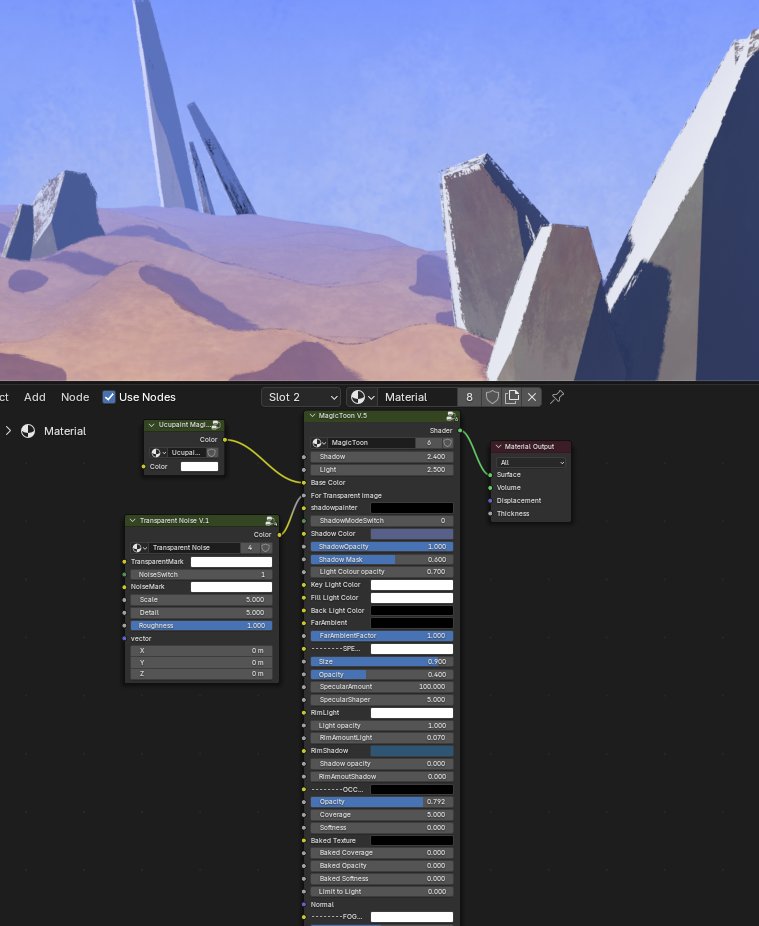Image resolution: width=759 pixels, height=926 pixels.
Task: Click the MagicToon V.5 node group icon
Action: pyautogui.click(x=452, y=416)
